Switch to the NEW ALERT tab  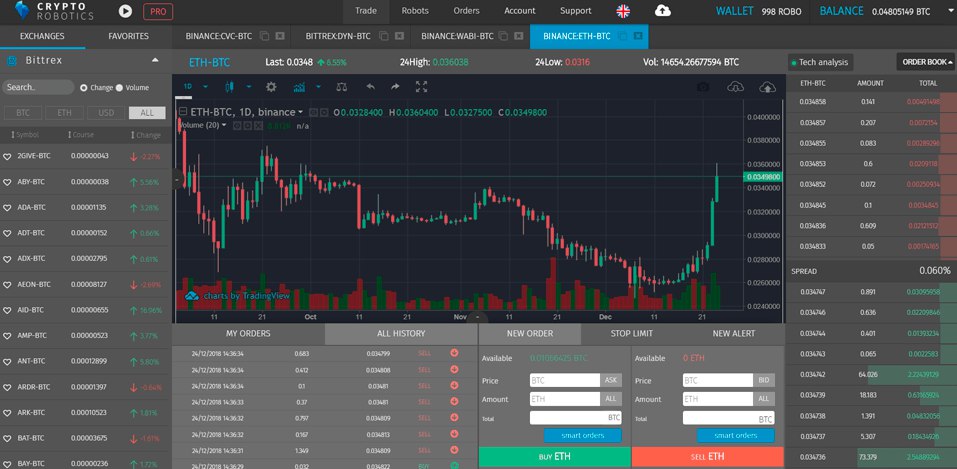[733, 334]
